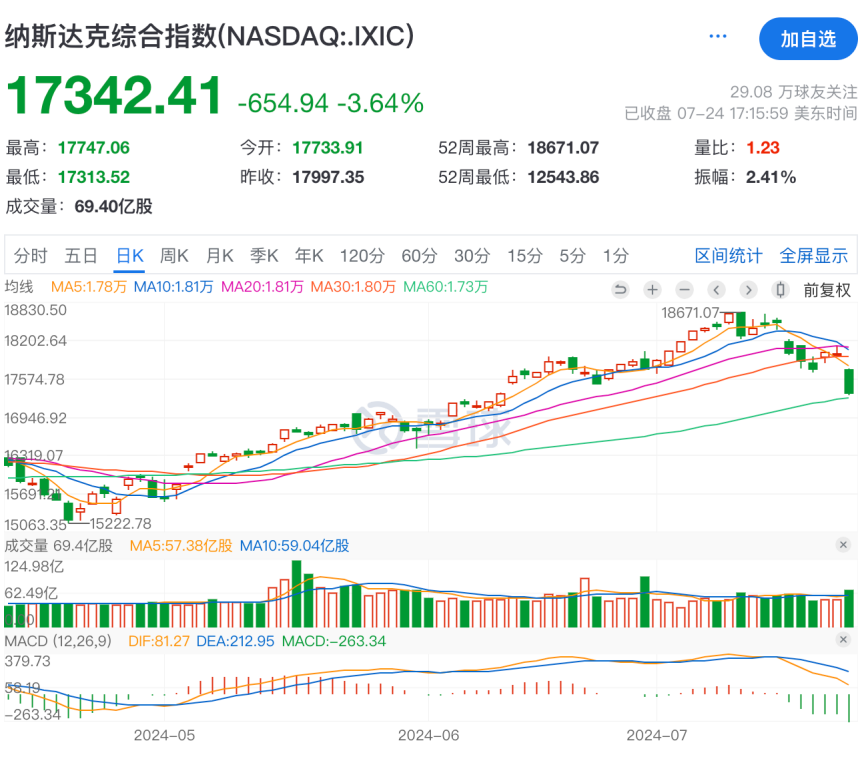The width and height of the screenshot is (866, 757).
Task: Open the three-dot more options menu
Action: click(x=718, y=37)
